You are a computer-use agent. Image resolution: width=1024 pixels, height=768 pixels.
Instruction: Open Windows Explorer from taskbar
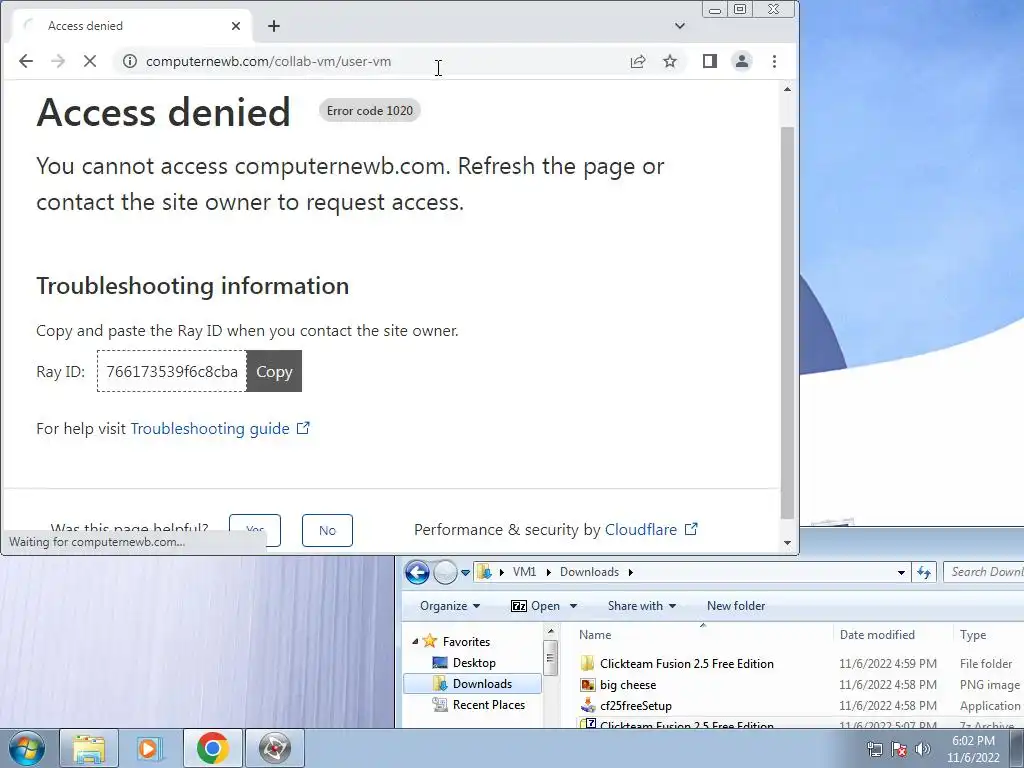pos(89,748)
